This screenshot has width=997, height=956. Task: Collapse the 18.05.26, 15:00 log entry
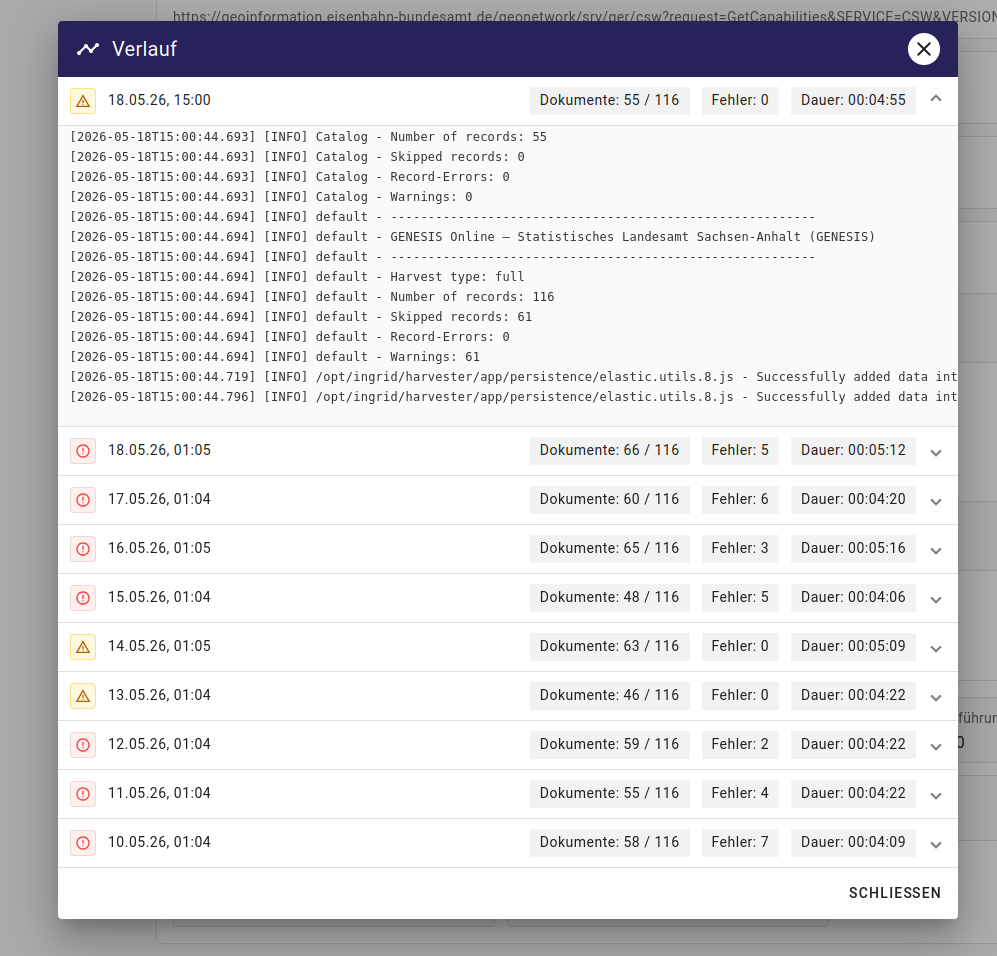(935, 99)
